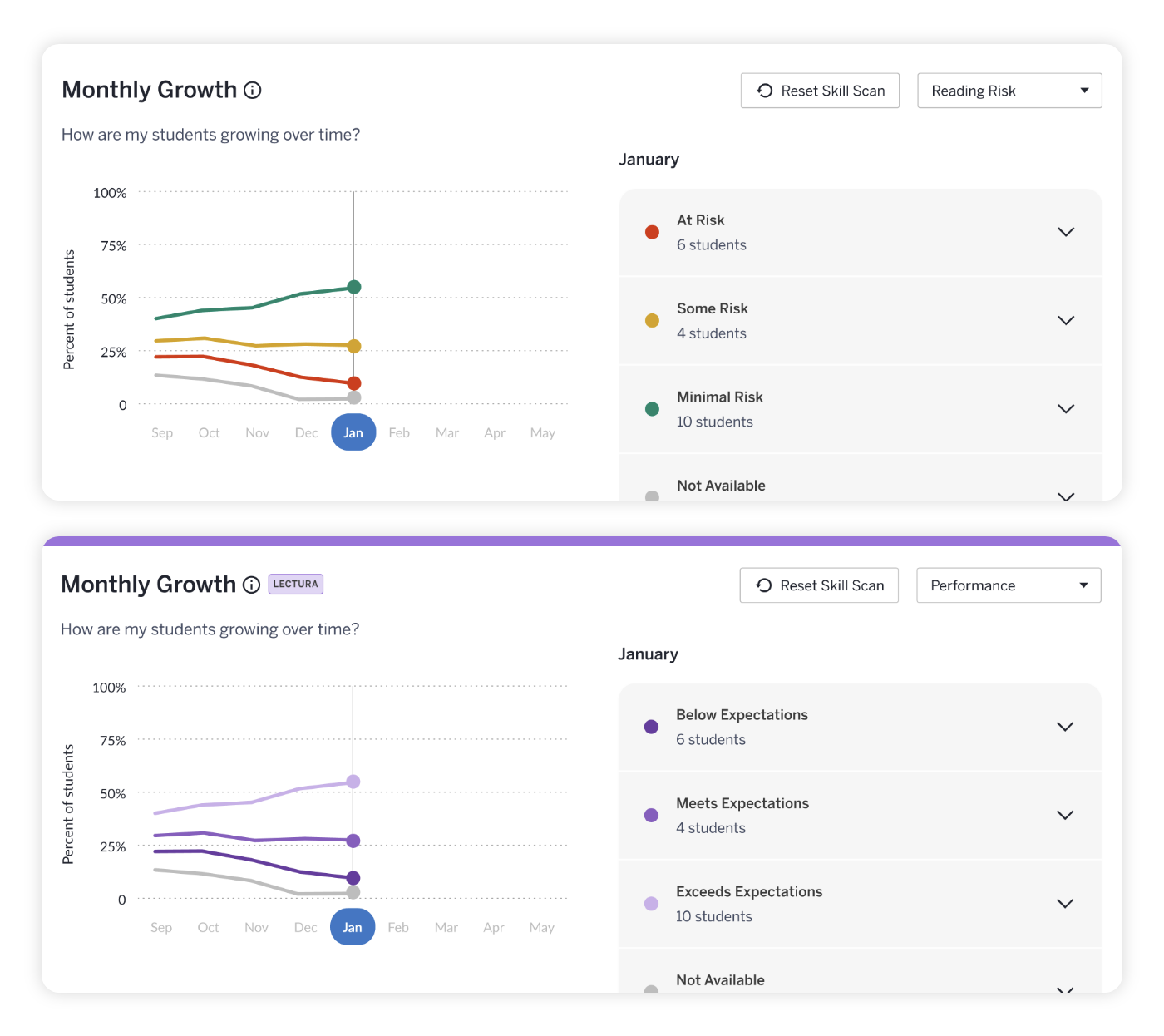The width and height of the screenshot is (1164, 1036).
Task: Expand the Not Available section in the top panel
Action: pos(1066,496)
